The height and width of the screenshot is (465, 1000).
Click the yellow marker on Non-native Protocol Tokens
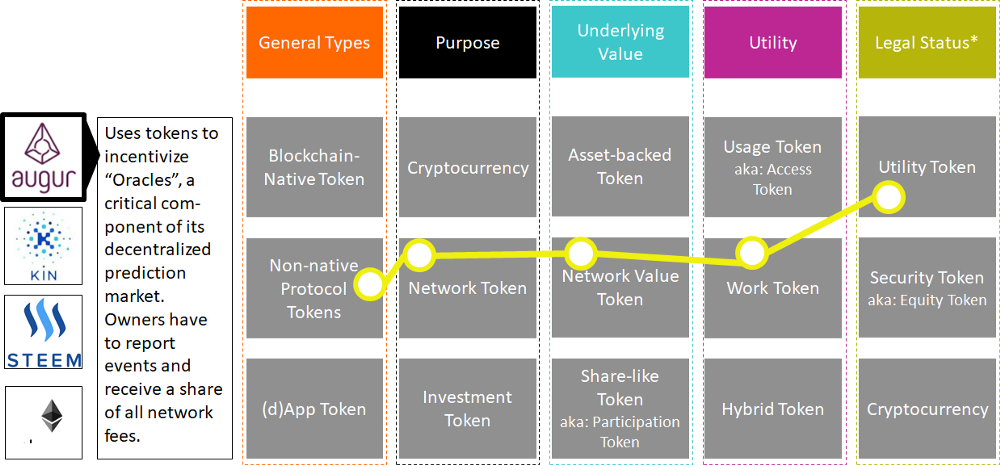coord(369,284)
